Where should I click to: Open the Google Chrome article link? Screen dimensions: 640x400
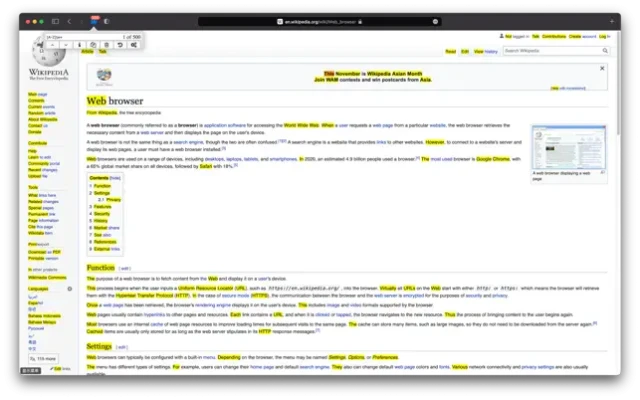tap(493, 159)
